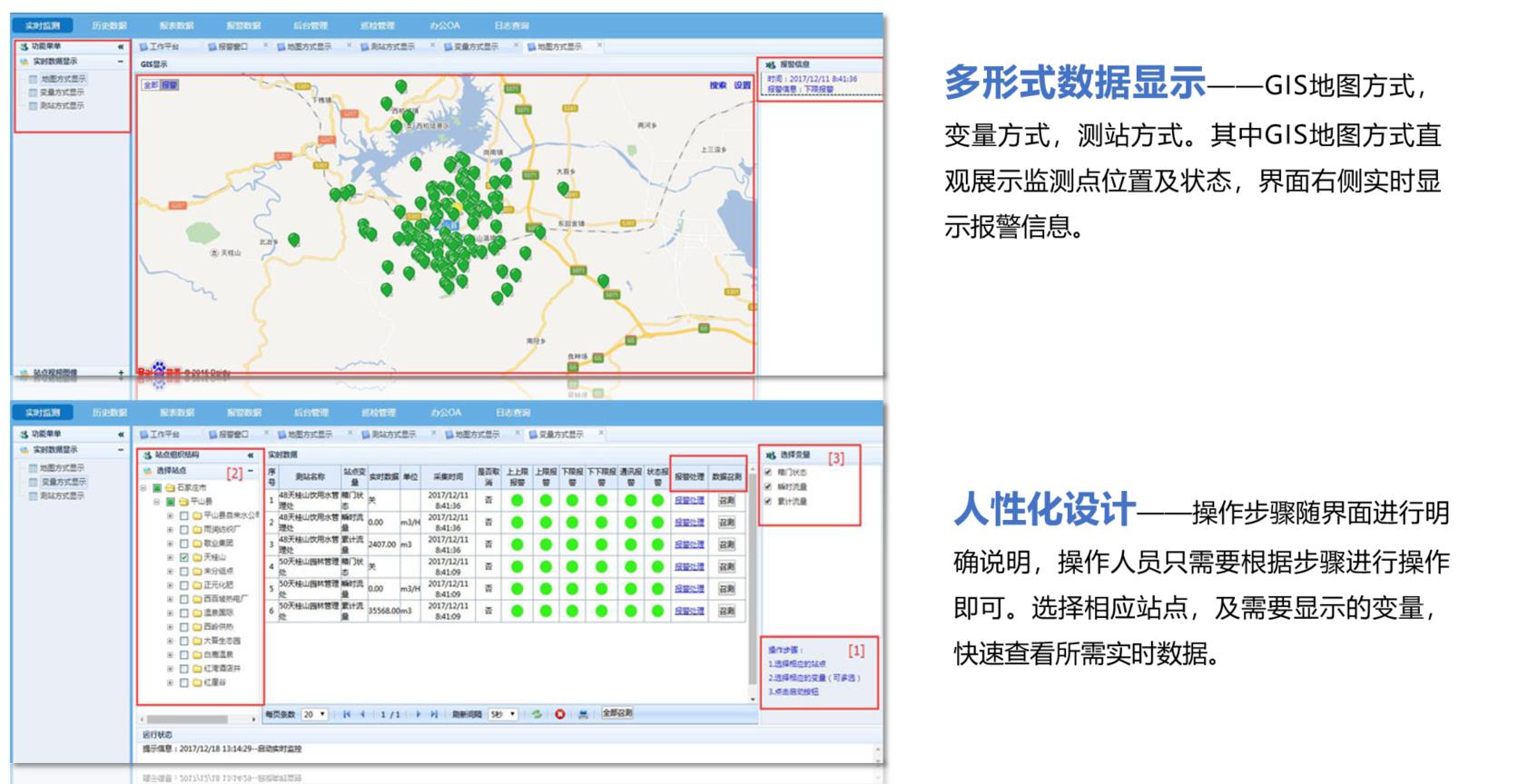
Task: Click the Baidu logo on the map
Action: point(160,371)
